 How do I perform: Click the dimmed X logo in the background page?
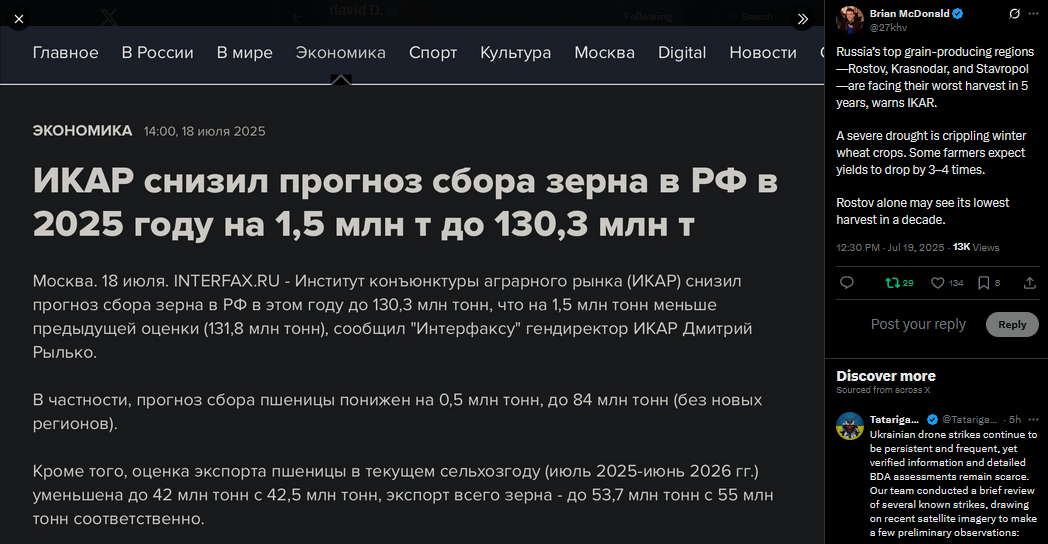[109, 16]
